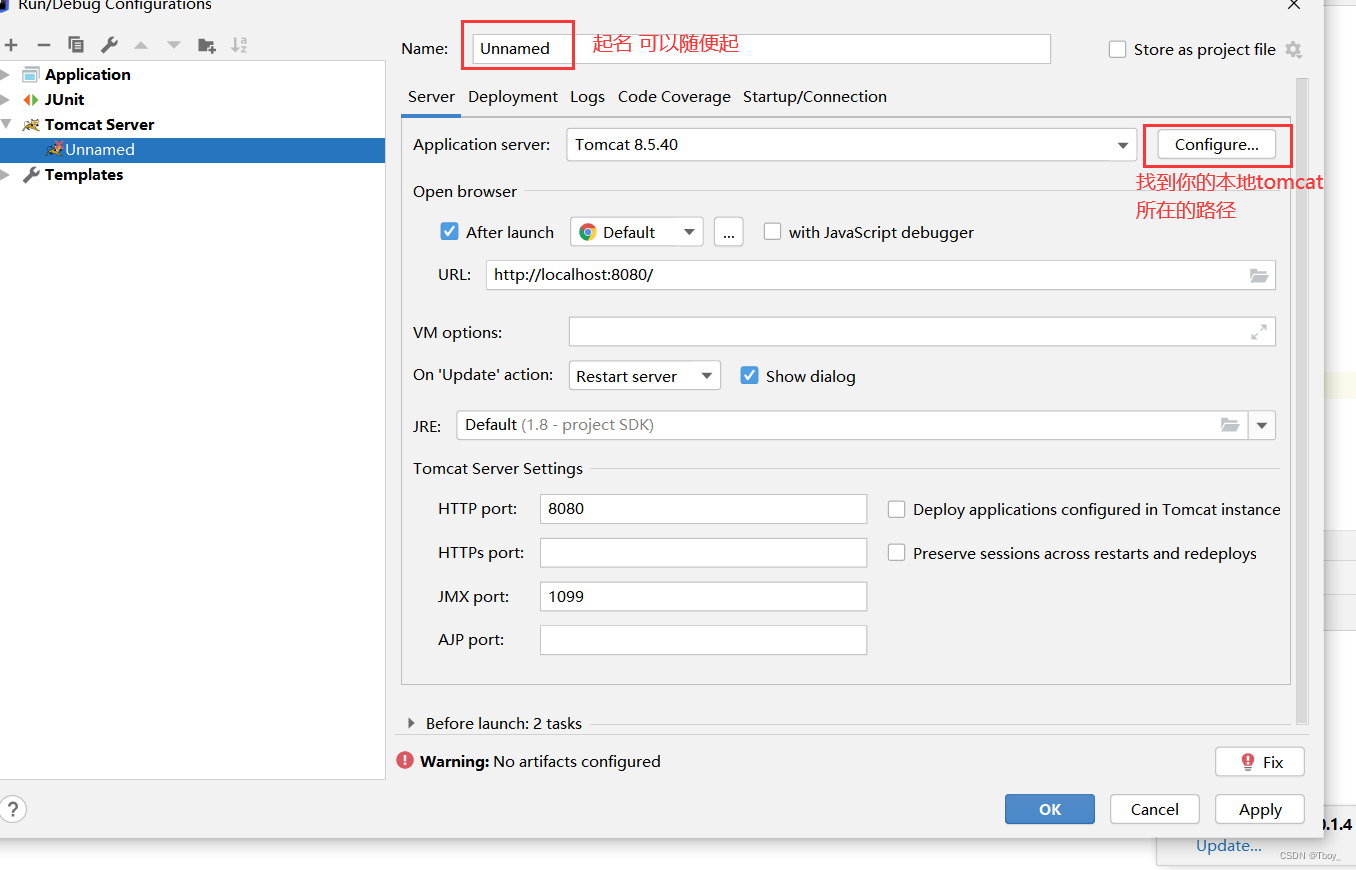Screen dimensions: 1356x870
Task: Enable Preserve sessions across restarts and redeploys
Action: [x=897, y=552]
